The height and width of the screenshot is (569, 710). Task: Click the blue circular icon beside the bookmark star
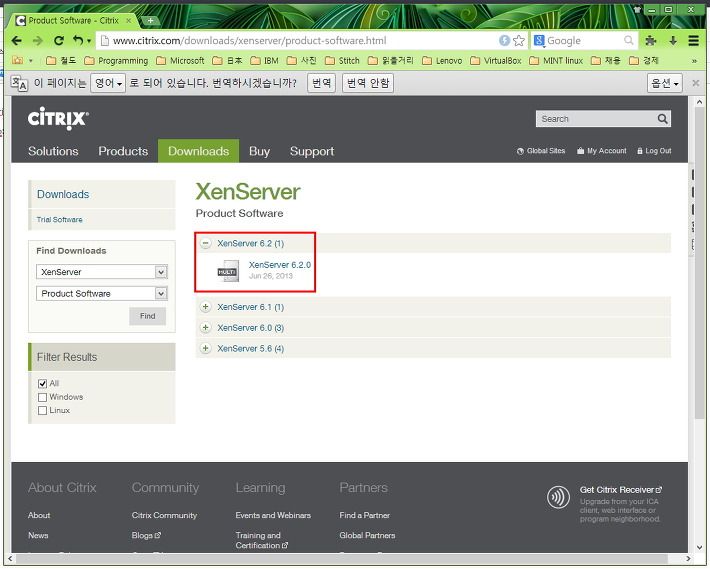504,41
